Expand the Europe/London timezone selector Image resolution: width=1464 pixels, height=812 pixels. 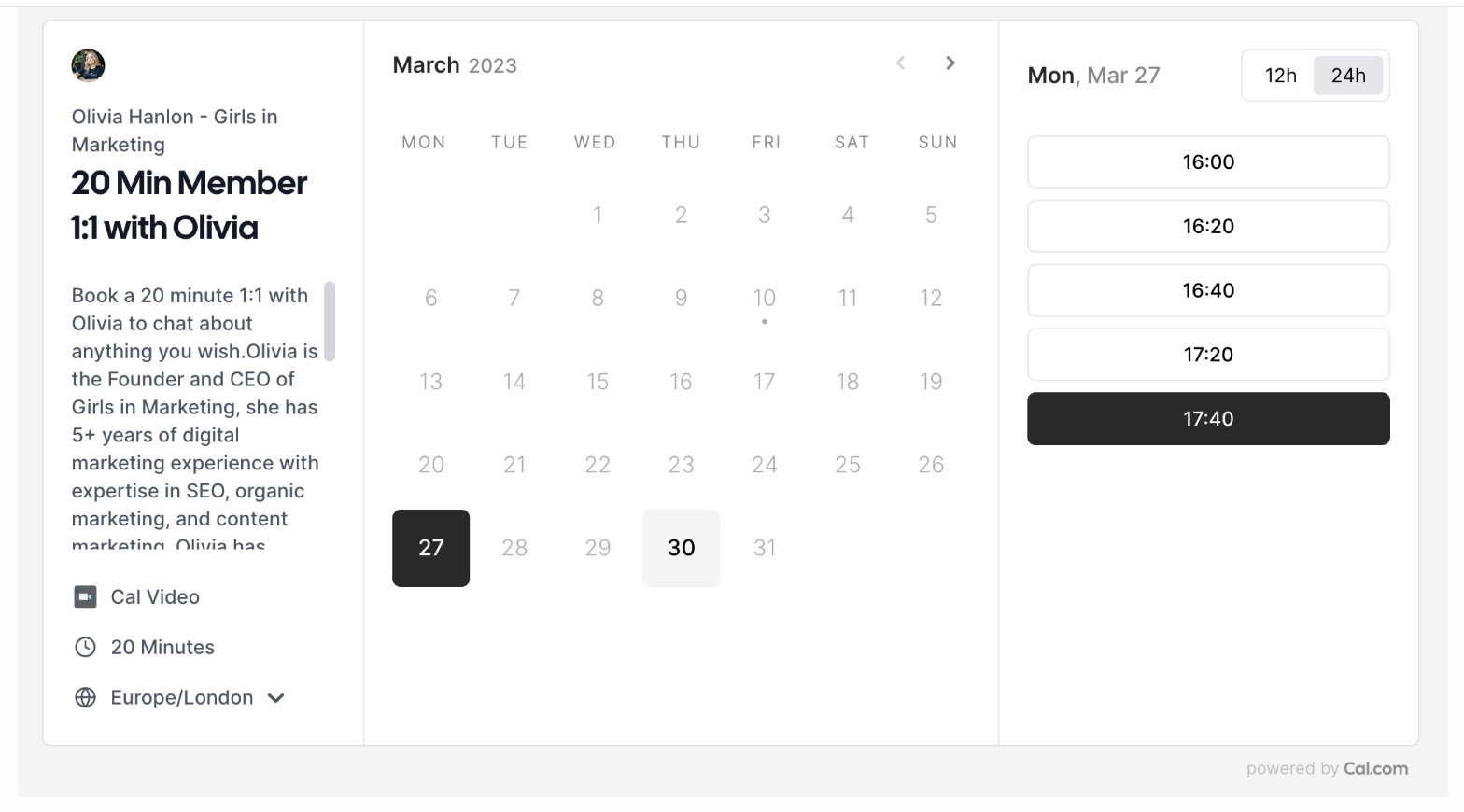tap(181, 697)
